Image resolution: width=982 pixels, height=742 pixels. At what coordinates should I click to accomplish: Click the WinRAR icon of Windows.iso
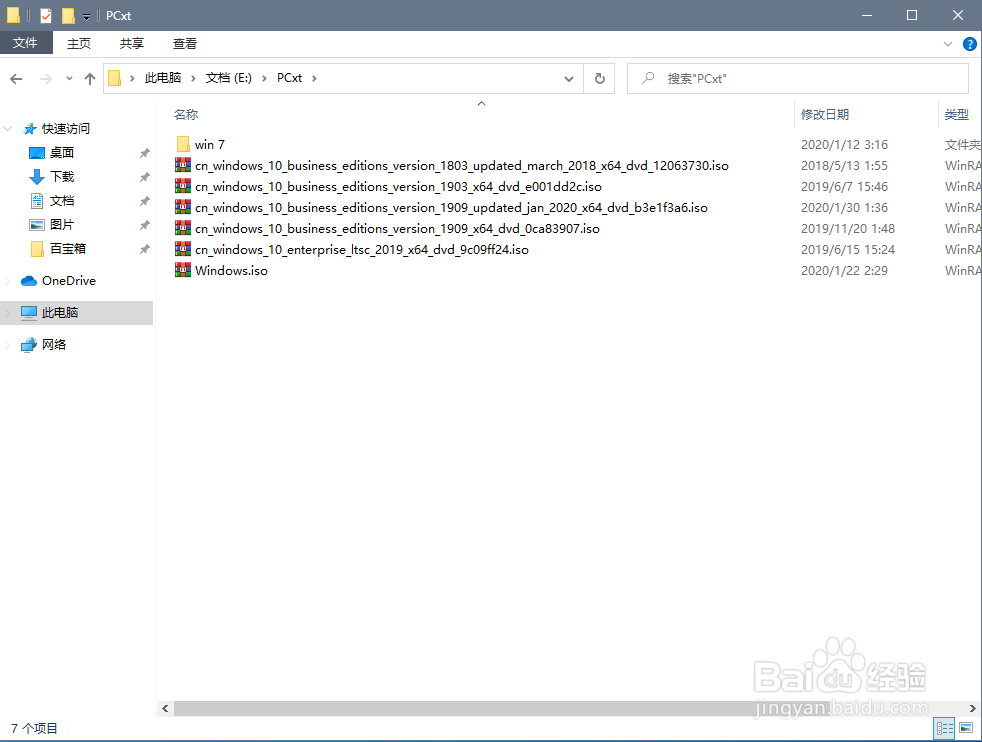click(183, 270)
